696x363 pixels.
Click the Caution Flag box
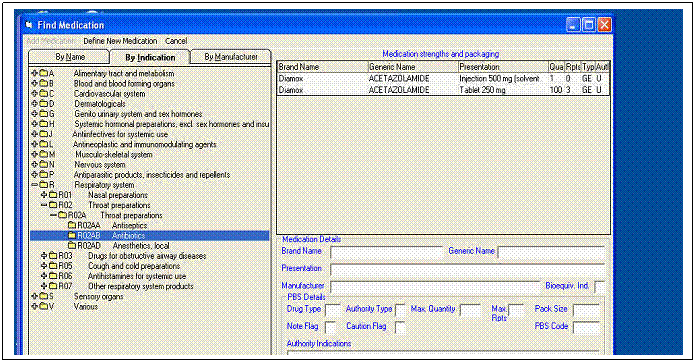[x=400, y=327]
